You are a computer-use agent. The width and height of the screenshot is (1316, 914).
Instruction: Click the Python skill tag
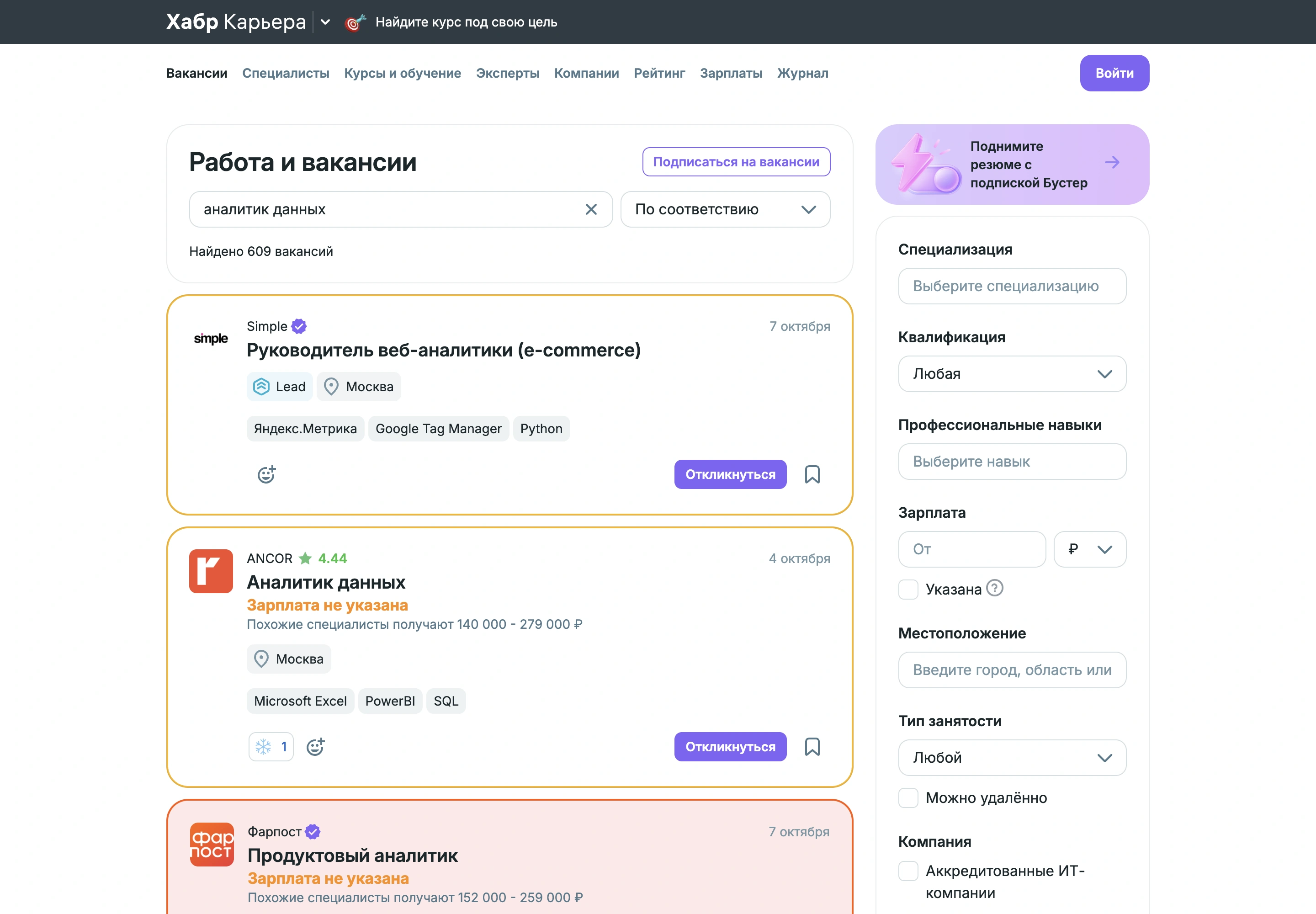541,429
